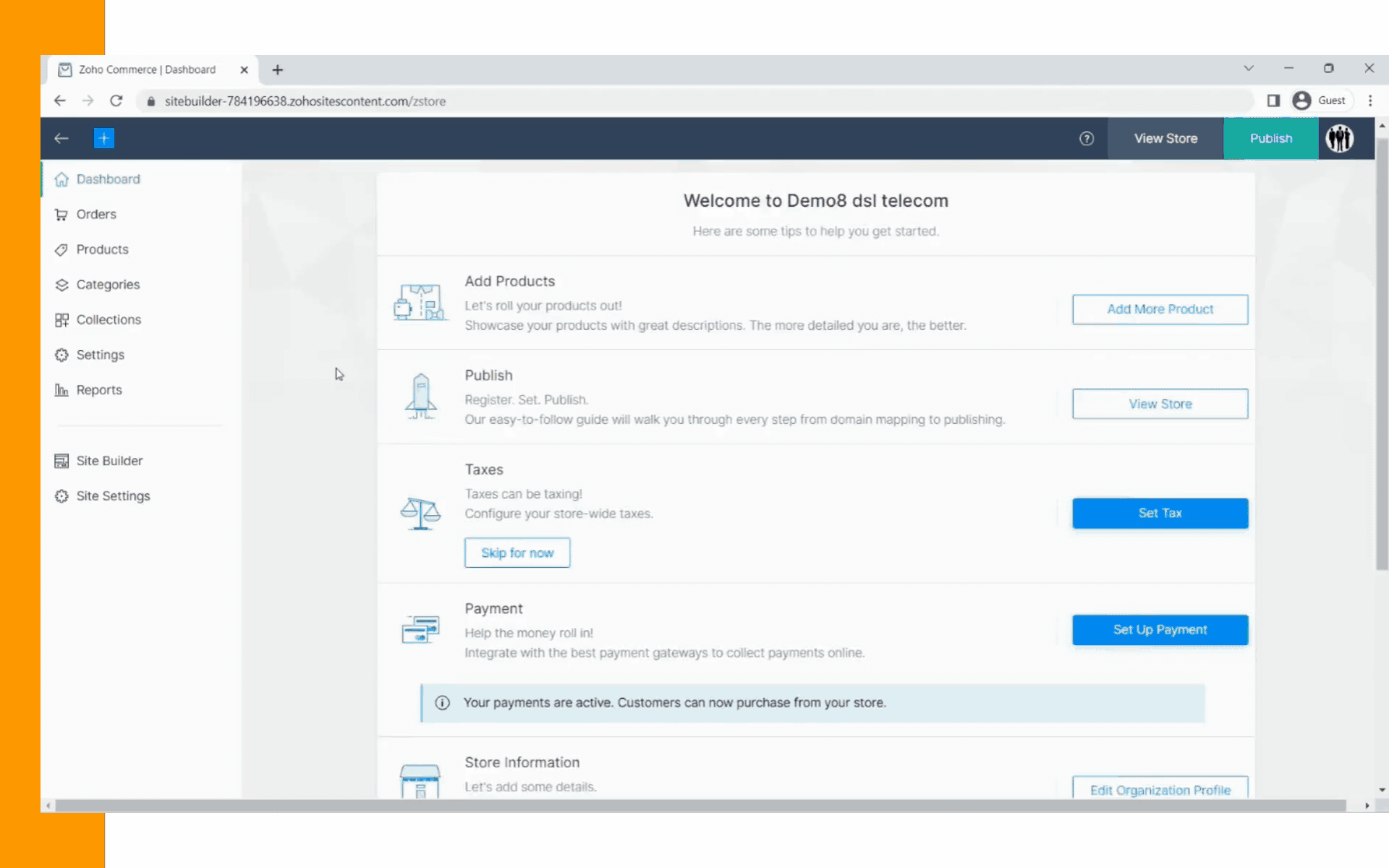Screen dimensions: 1389x868
Task: Click the Add Products illustration icon
Action: 420,302
